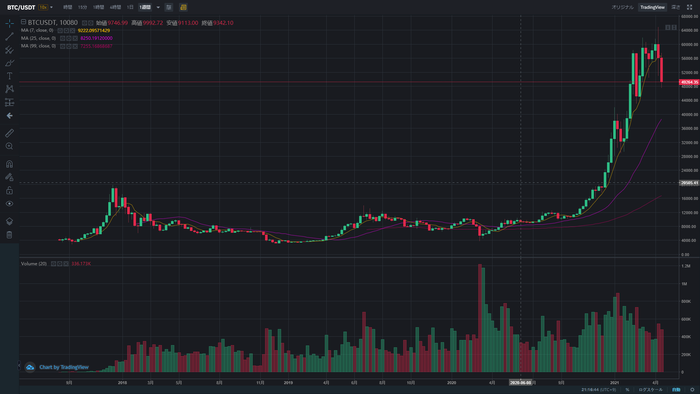This screenshot has width=700, height=394.
Task: Select the trend line drawing tool
Action: (x=9, y=37)
